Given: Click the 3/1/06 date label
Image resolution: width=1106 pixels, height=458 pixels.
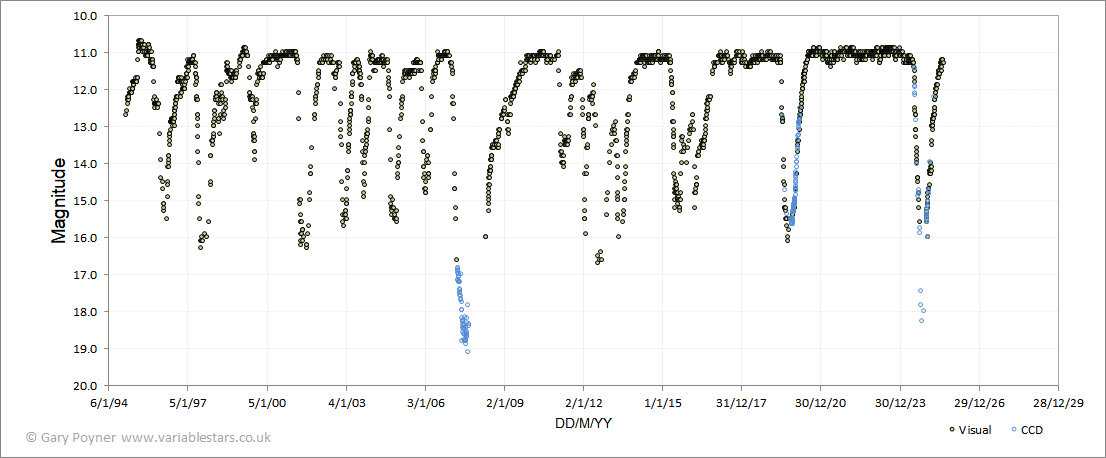Looking at the screenshot, I should pyautogui.click(x=425, y=404).
